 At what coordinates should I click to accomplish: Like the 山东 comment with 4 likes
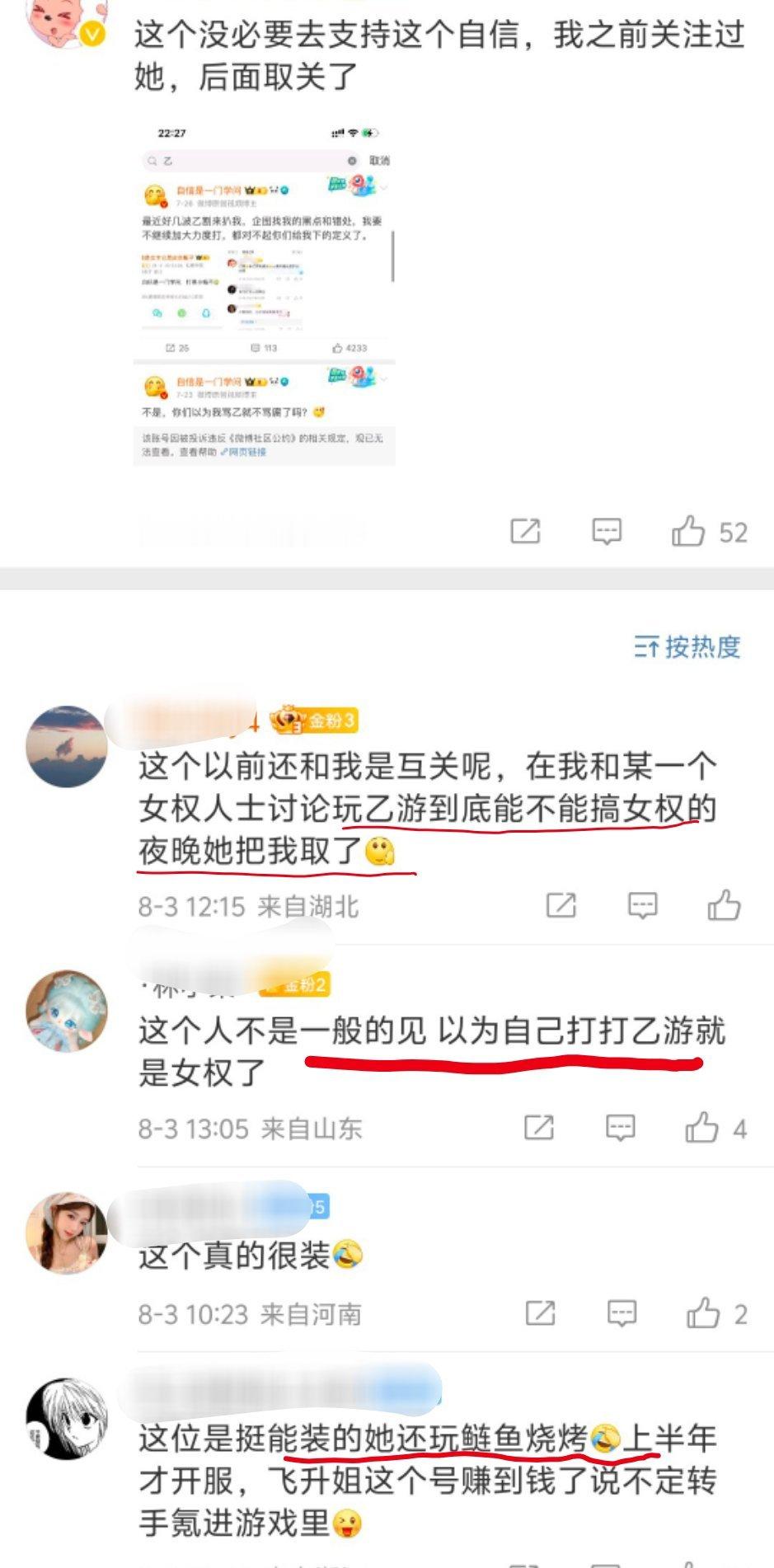click(x=715, y=1127)
